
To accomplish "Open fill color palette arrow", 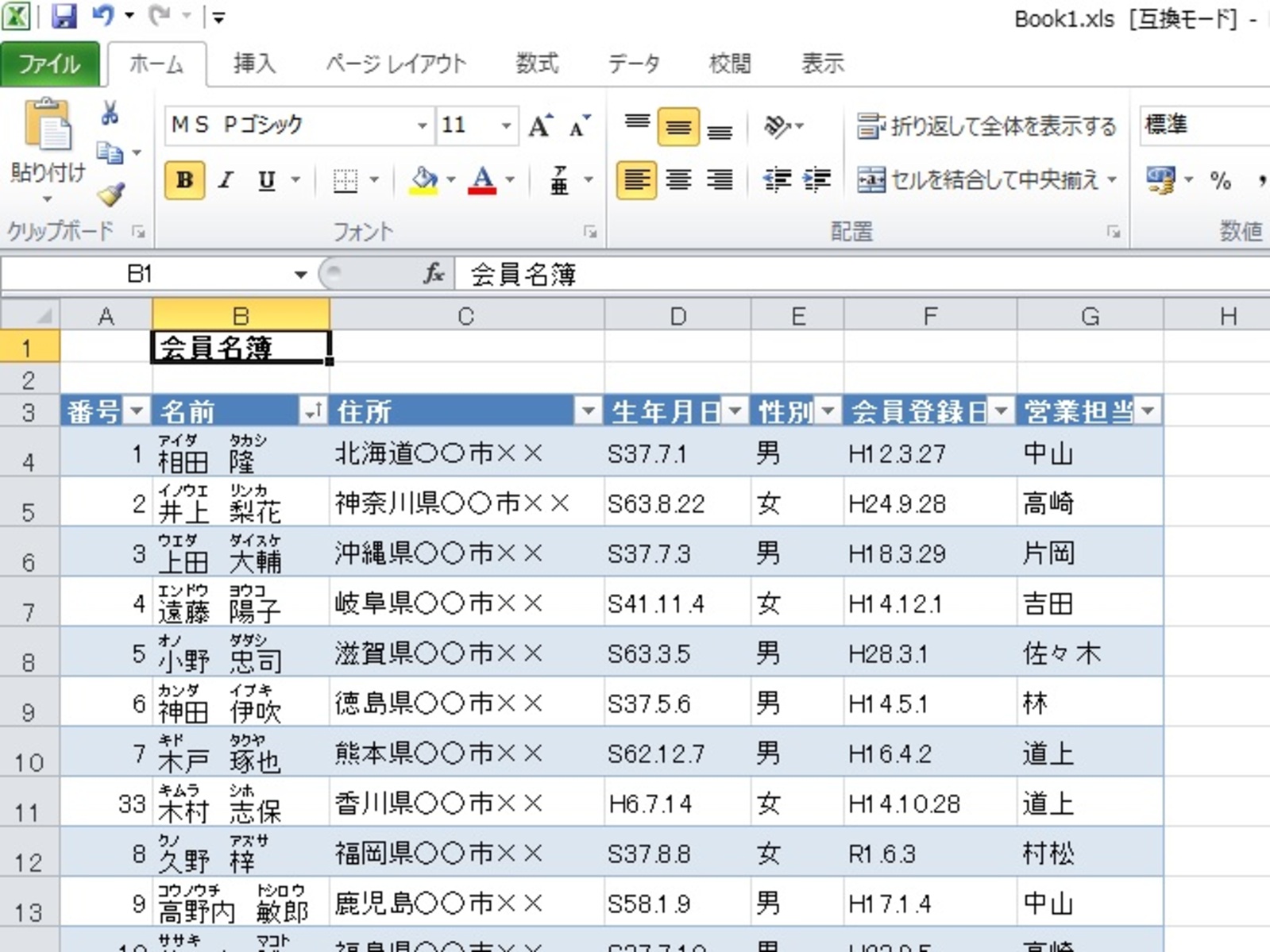I will [x=450, y=180].
